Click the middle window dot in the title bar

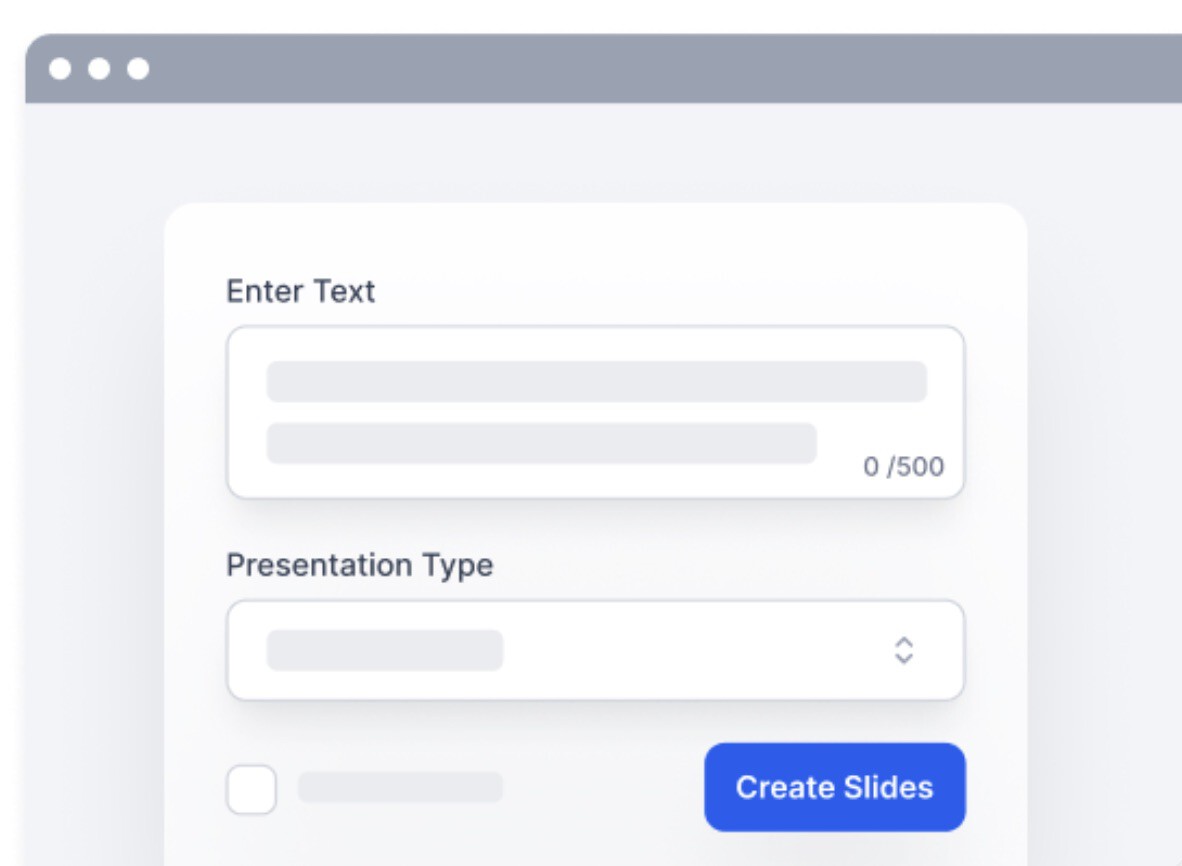(99, 69)
